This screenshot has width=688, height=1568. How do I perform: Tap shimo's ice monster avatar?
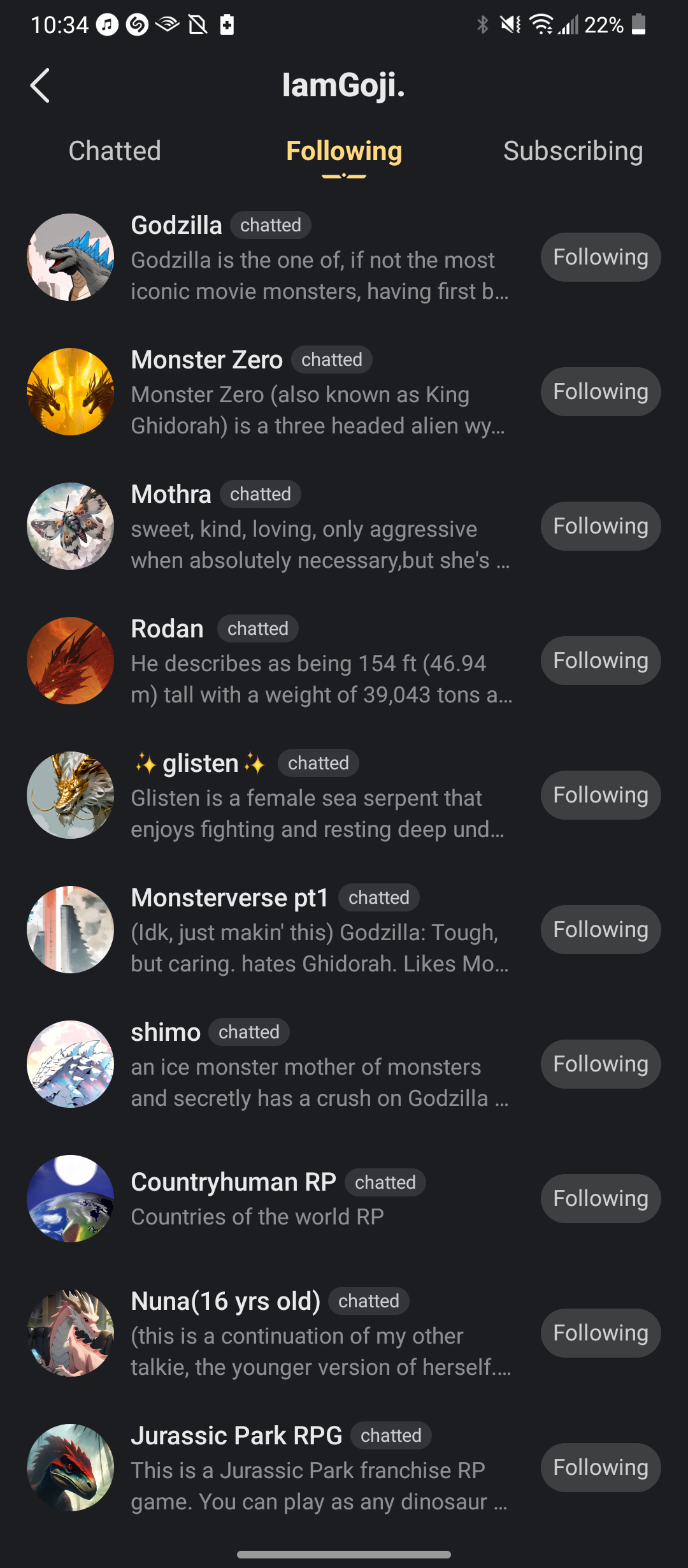pyautogui.click(x=71, y=1064)
